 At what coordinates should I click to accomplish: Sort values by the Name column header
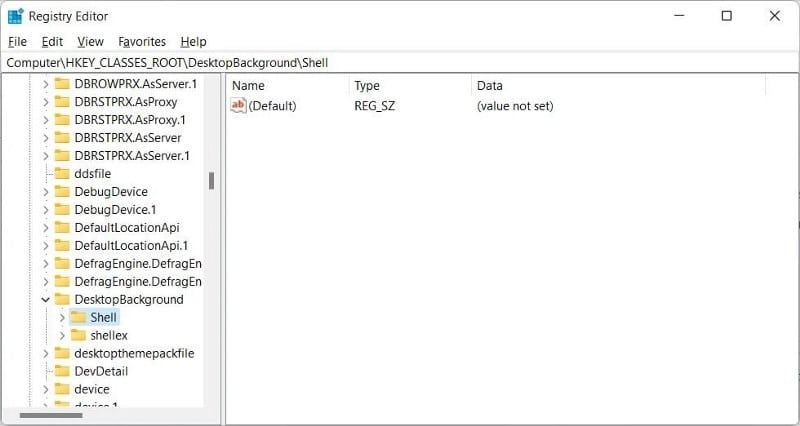288,86
